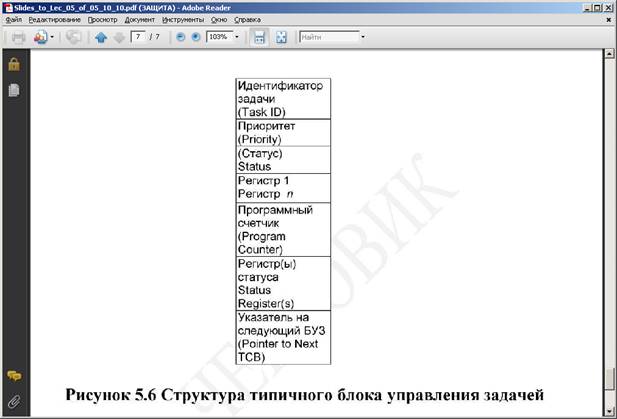Open the security lock panel icon
617x419 pixels.
[14, 64]
